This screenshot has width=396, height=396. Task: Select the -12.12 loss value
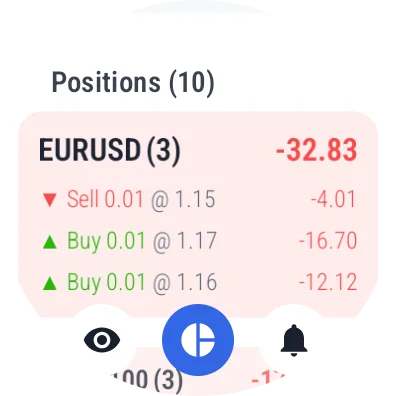point(328,282)
